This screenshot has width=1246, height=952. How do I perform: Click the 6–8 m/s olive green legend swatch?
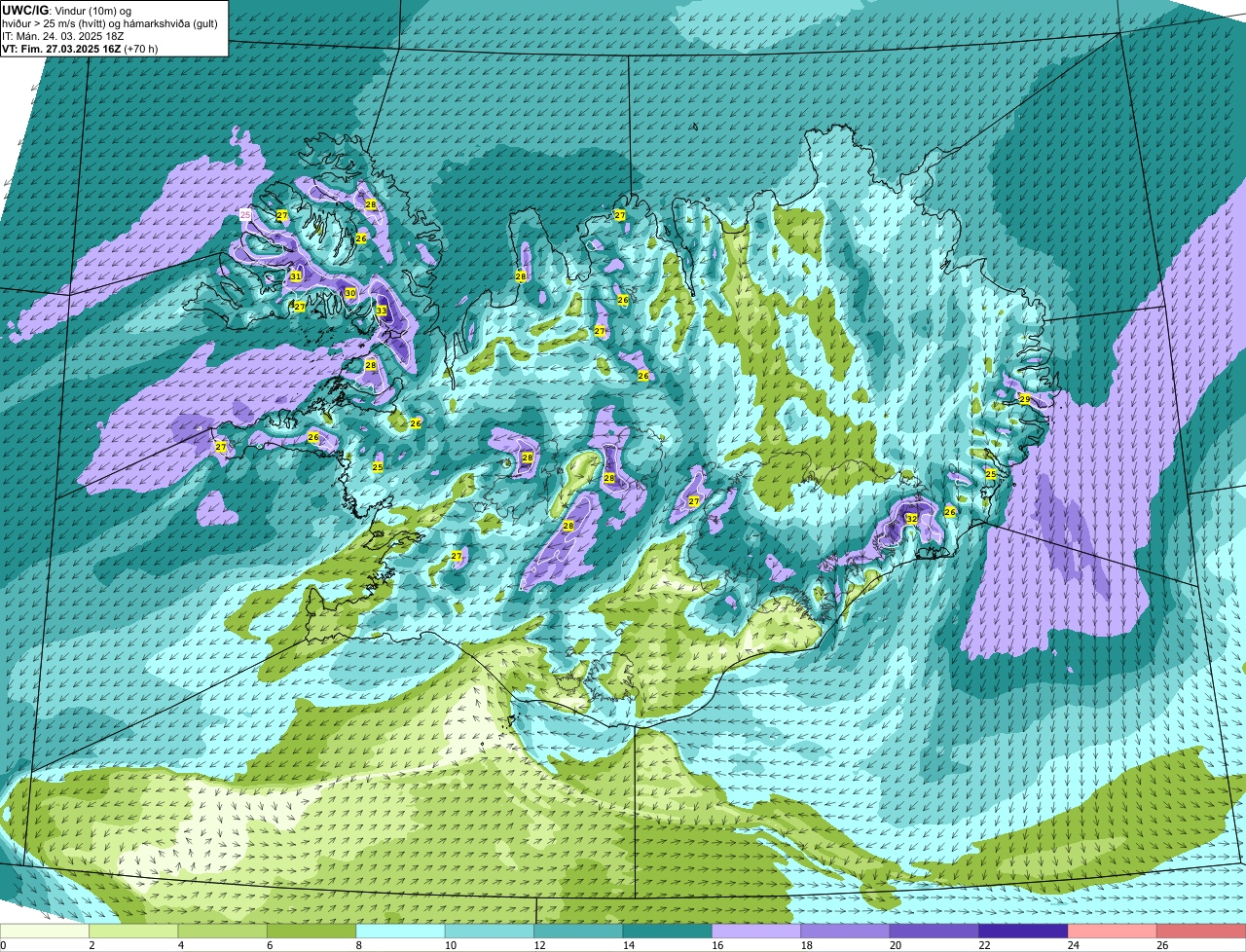point(311,931)
